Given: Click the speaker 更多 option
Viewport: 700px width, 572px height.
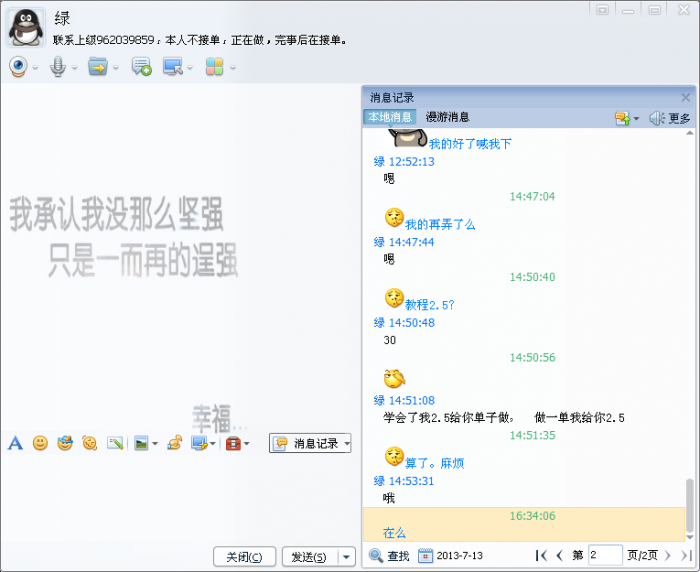Looking at the screenshot, I should (670, 118).
